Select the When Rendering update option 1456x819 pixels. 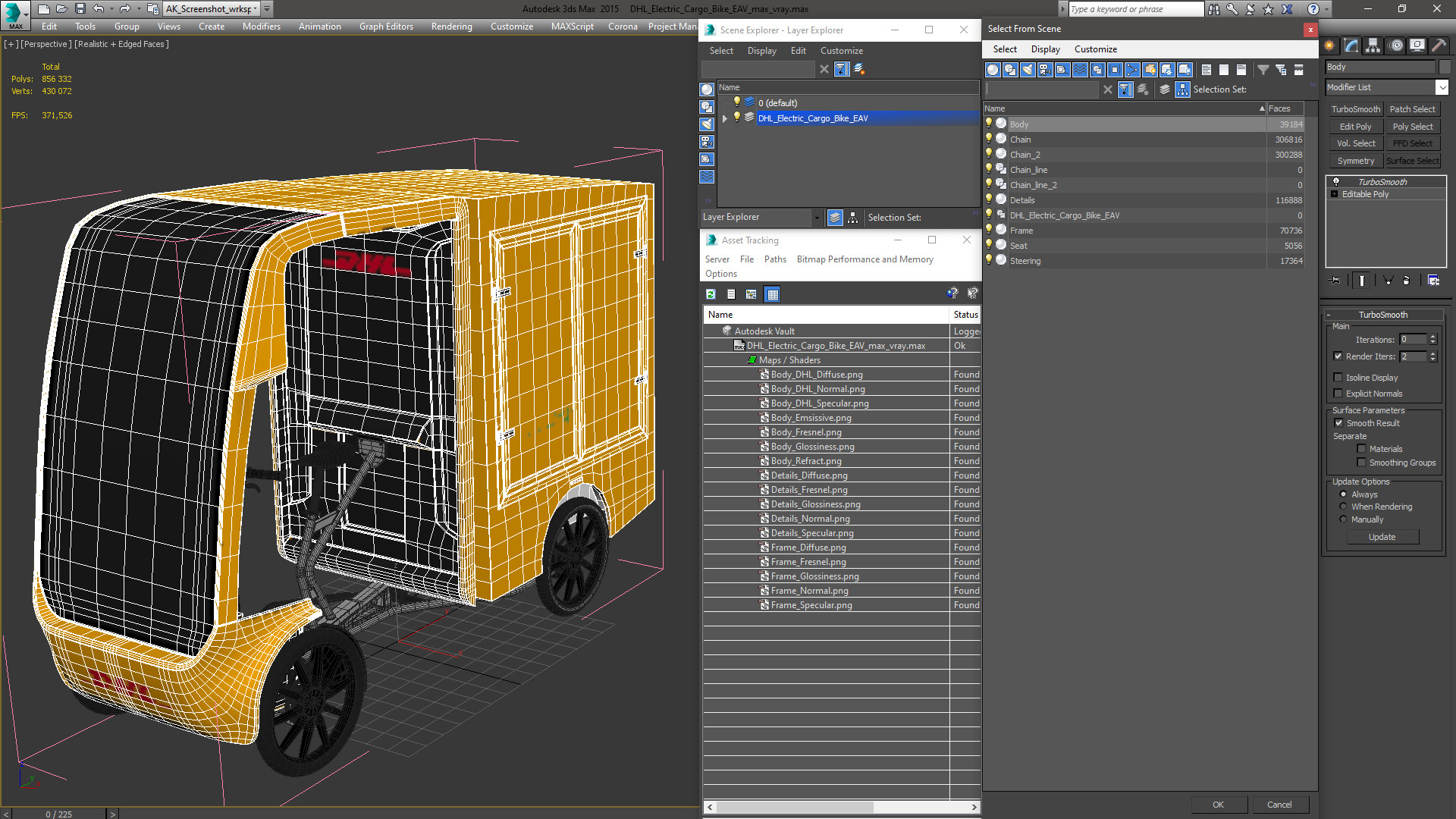(1343, 507)
